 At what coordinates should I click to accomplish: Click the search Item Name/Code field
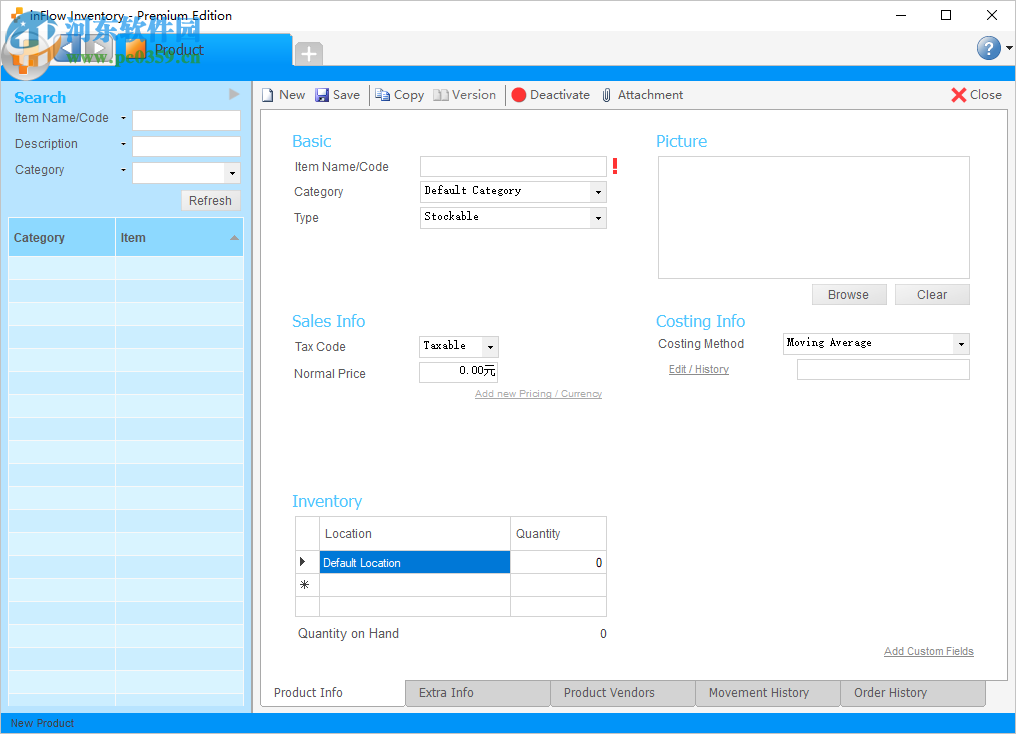click(187, 120)
